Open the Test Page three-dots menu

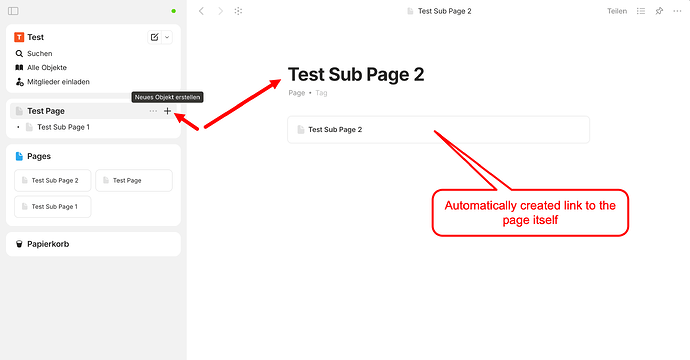(153, 111)
